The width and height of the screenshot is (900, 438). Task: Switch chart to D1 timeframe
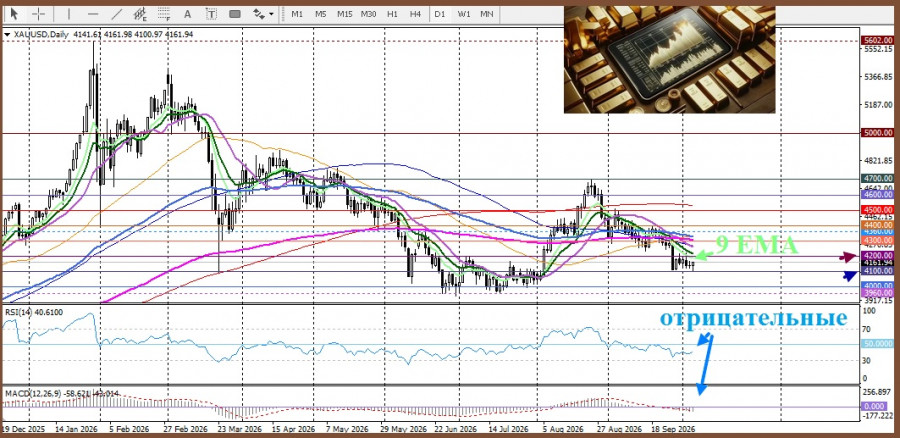[440, 14]
